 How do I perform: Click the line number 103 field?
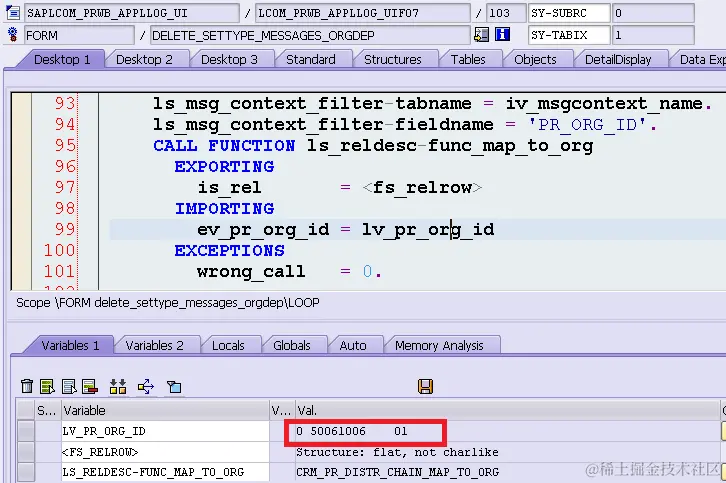(506, 13)
